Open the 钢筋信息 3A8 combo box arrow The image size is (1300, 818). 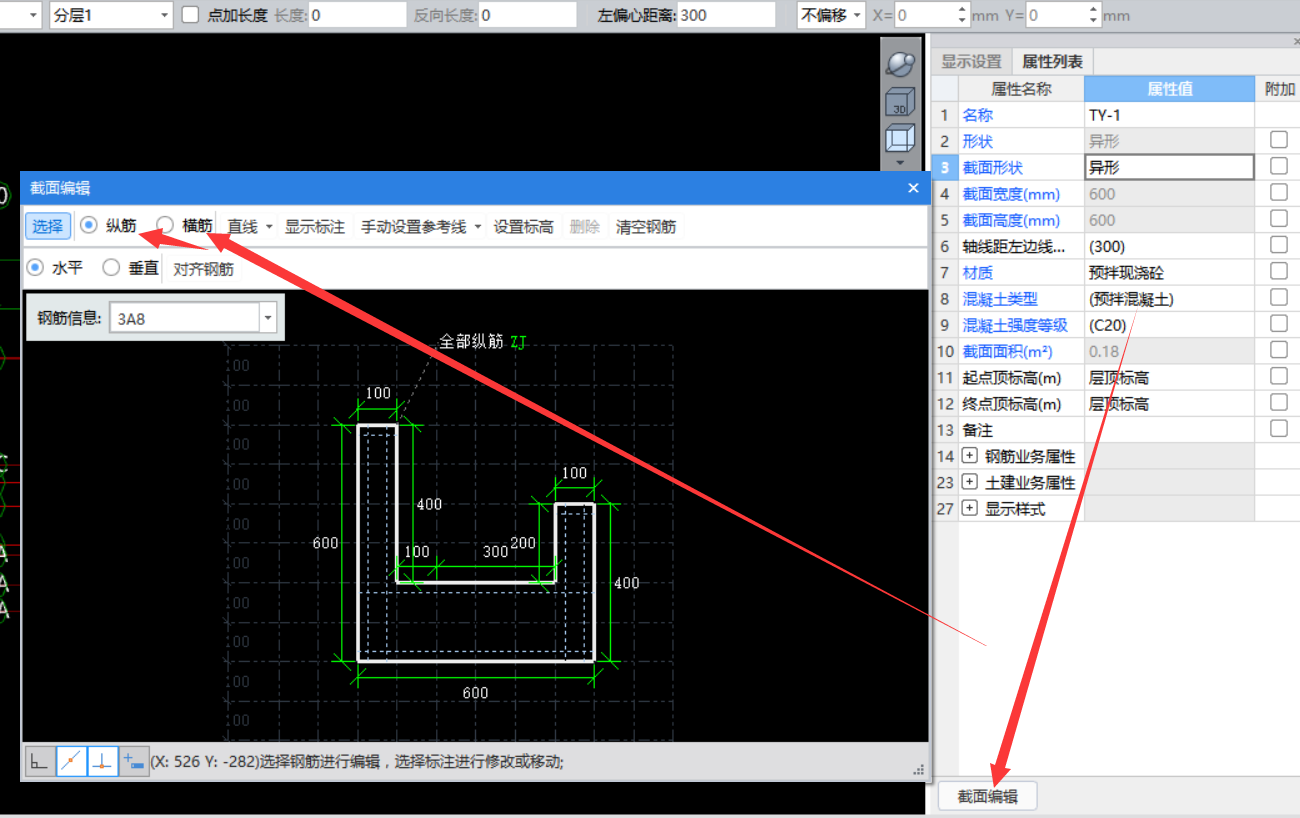[267, 319]
